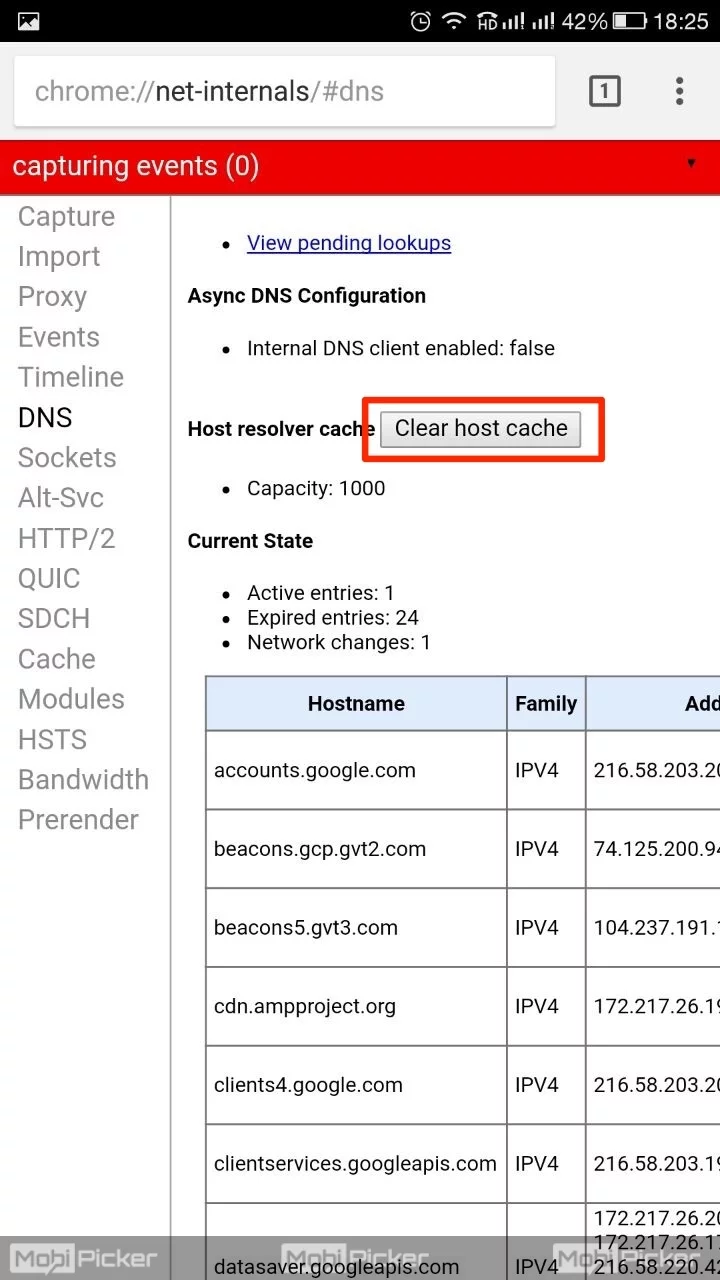Select the HTTP/2 sidebar item
The image size is (720, 1280).
[66, 538]
